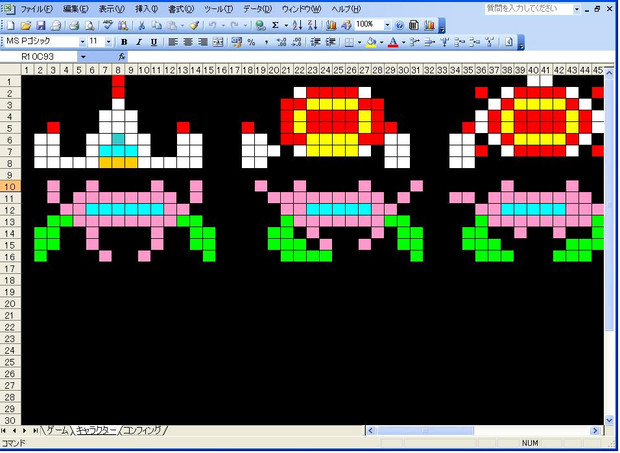Image resolution: width=620 pixels, height=453 pixels.
Task: Insert a hyperlink with the globe icon
Action: [x=260, y=26]
